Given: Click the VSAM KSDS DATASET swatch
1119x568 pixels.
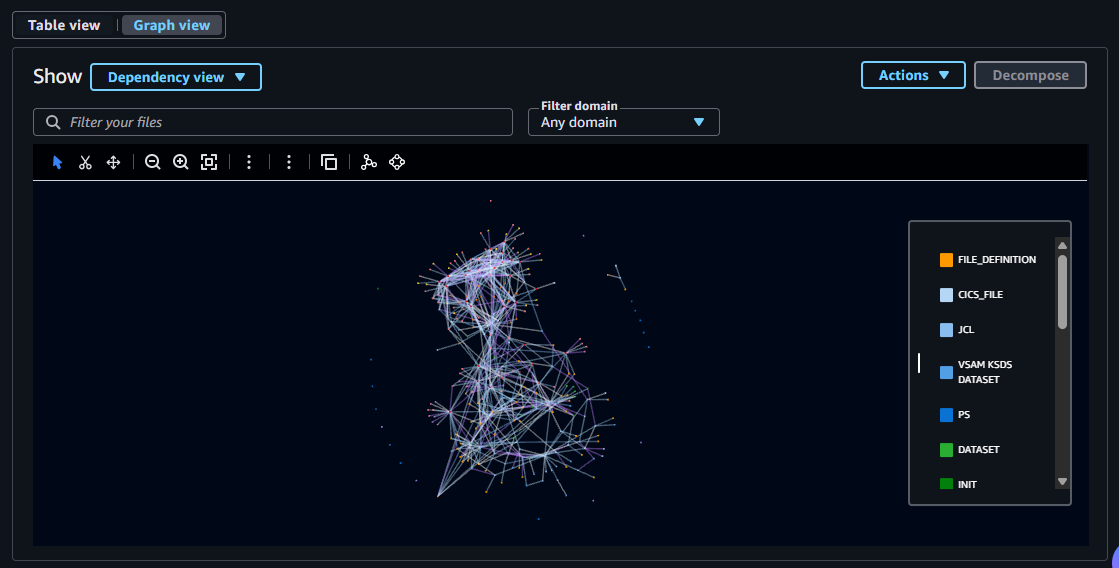Looking at the screenshot, I should click(946, 372).
